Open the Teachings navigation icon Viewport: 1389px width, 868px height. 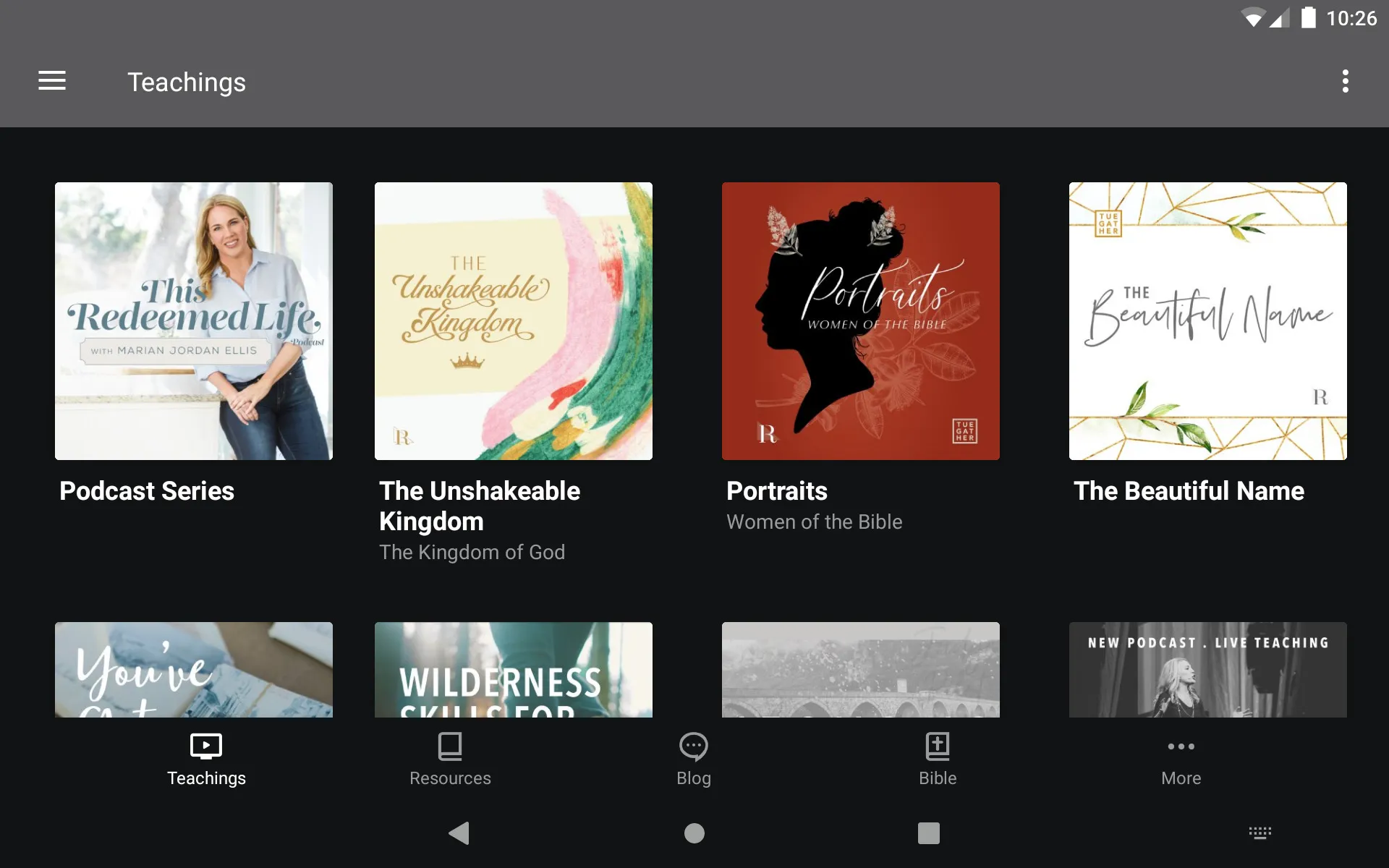pyautogui.click(x=205, y=758)
